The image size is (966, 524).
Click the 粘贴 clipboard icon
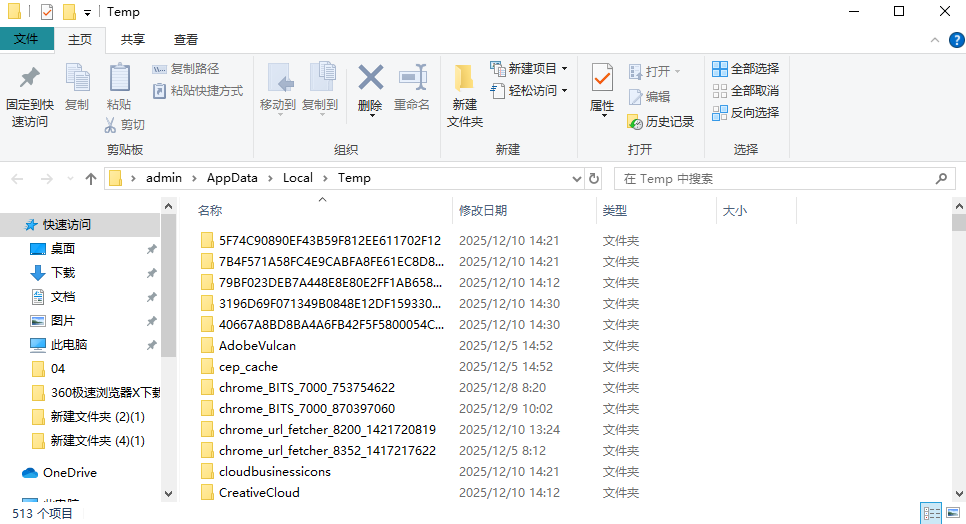119,78
